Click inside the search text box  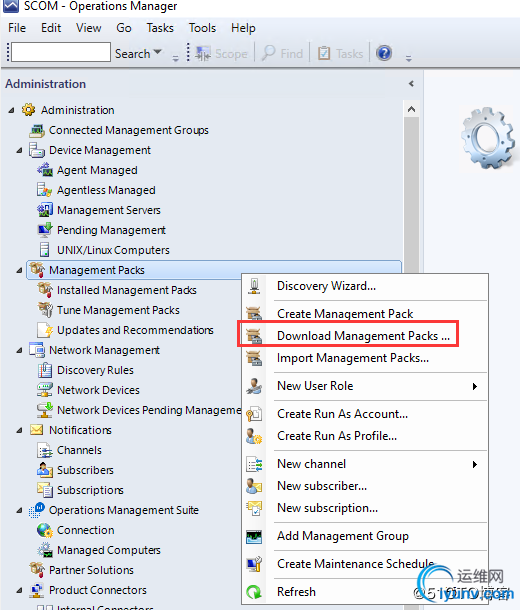[x=61, y=52]
